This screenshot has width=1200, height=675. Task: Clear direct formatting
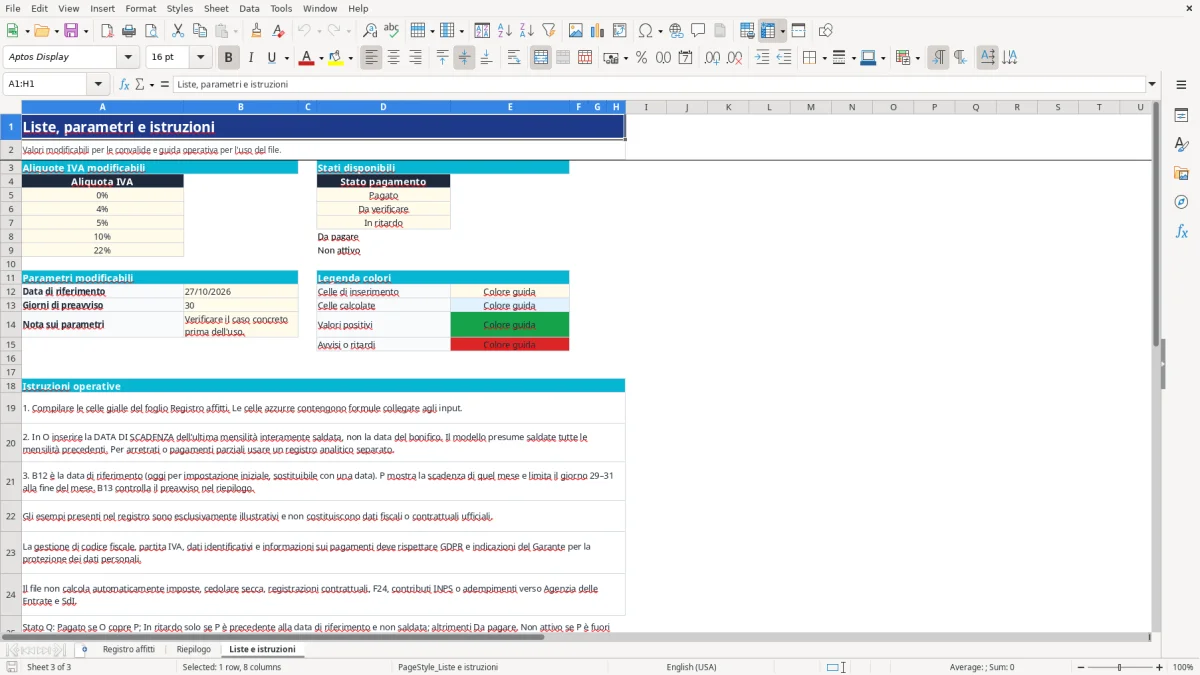[277, 31]
